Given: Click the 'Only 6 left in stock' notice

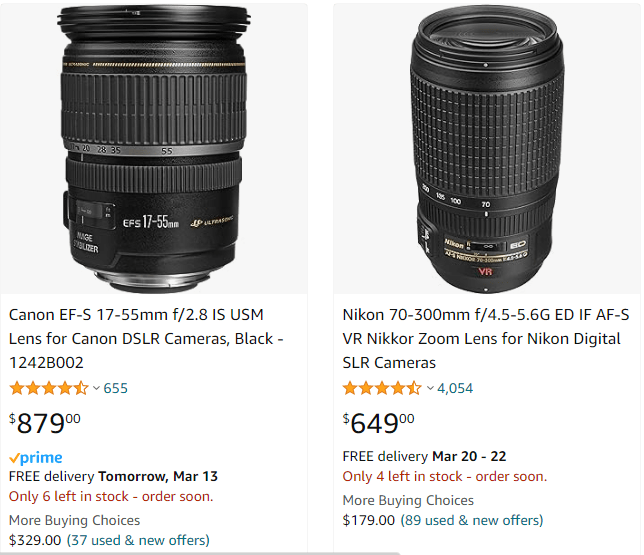Looking at the screenshot, I should [x=111, y=496].
